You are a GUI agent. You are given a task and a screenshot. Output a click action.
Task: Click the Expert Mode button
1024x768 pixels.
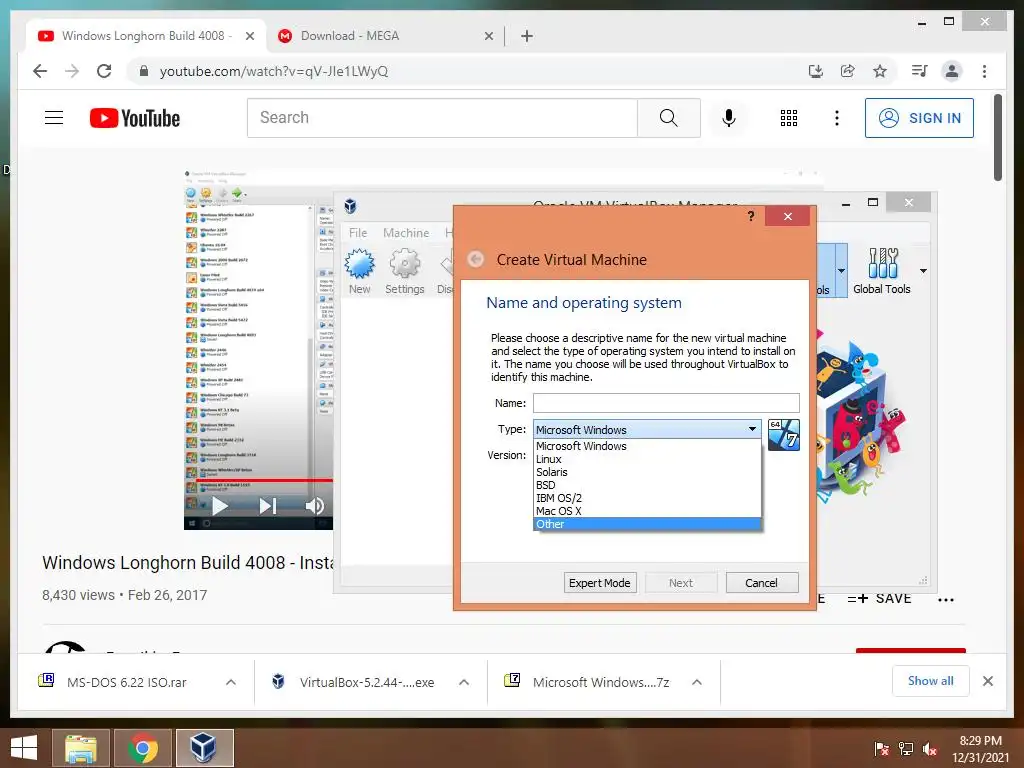[600, 583]
